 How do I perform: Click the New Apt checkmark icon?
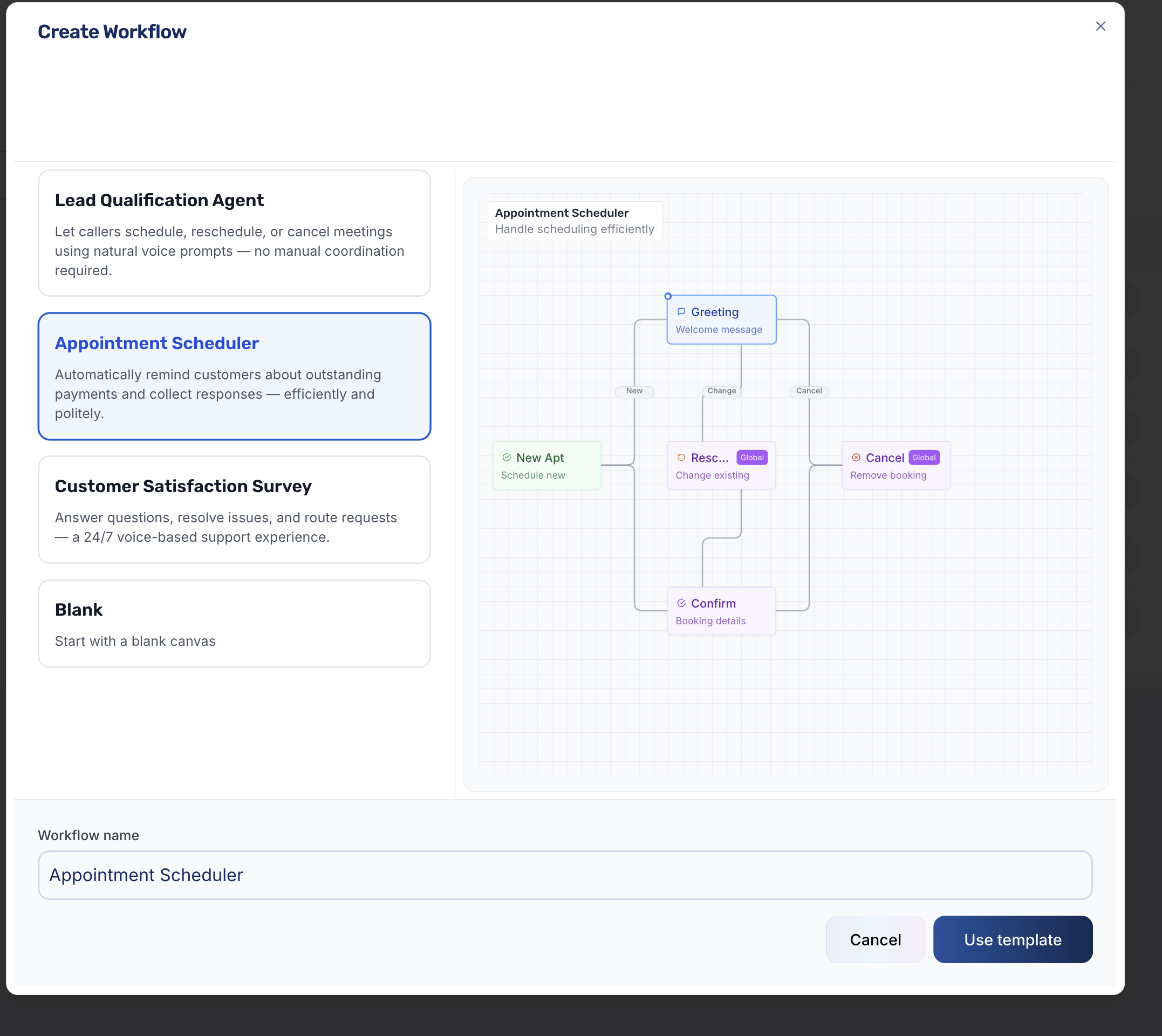point(507,458)
